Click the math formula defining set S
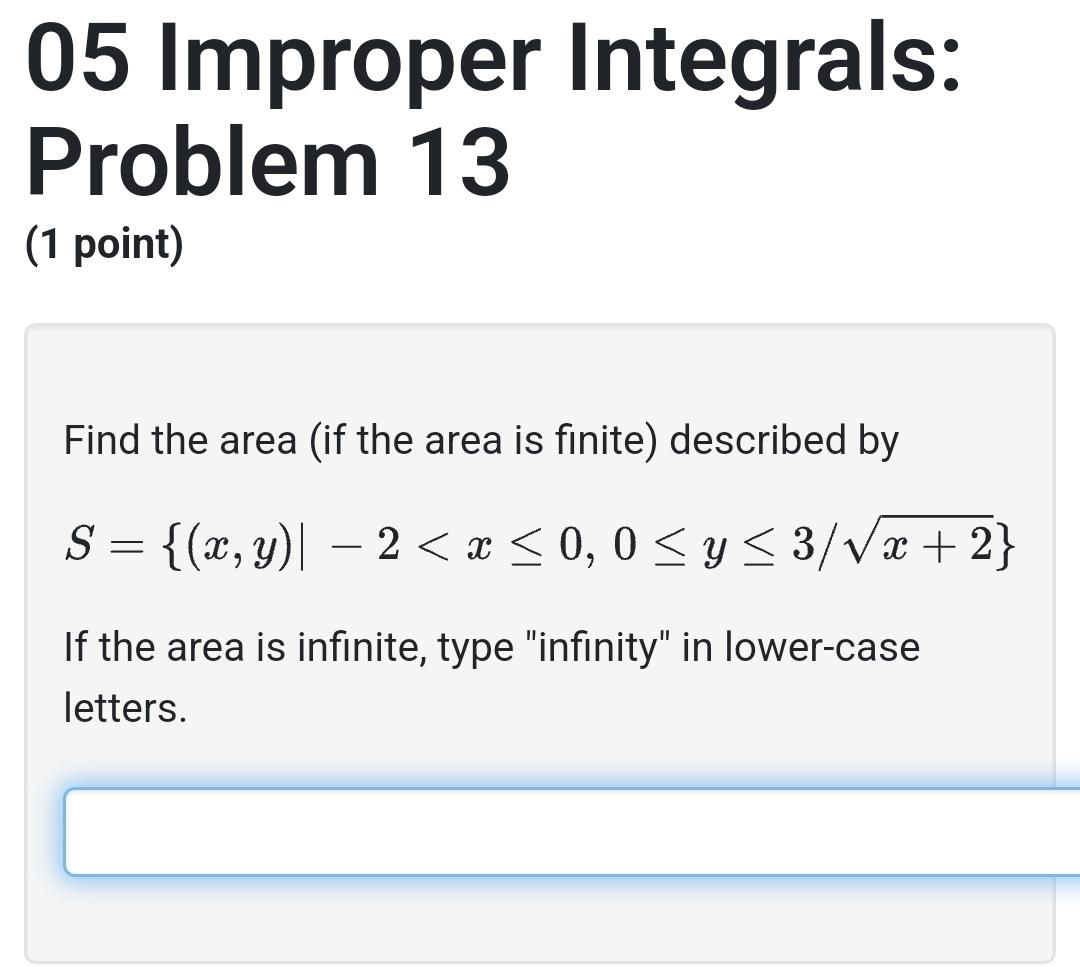This screenshot has height=967, width=1080. pos(540,543)
